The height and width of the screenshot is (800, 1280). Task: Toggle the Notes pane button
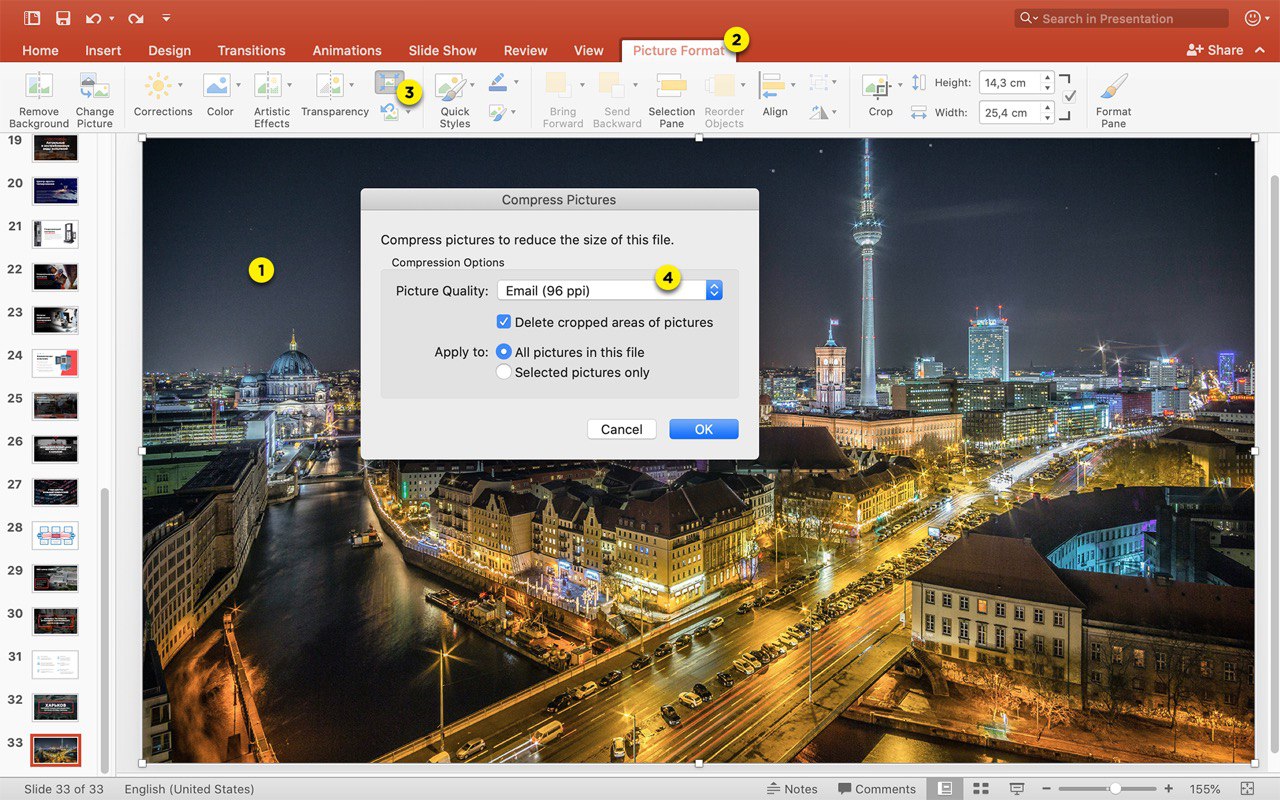pos(792,789)
